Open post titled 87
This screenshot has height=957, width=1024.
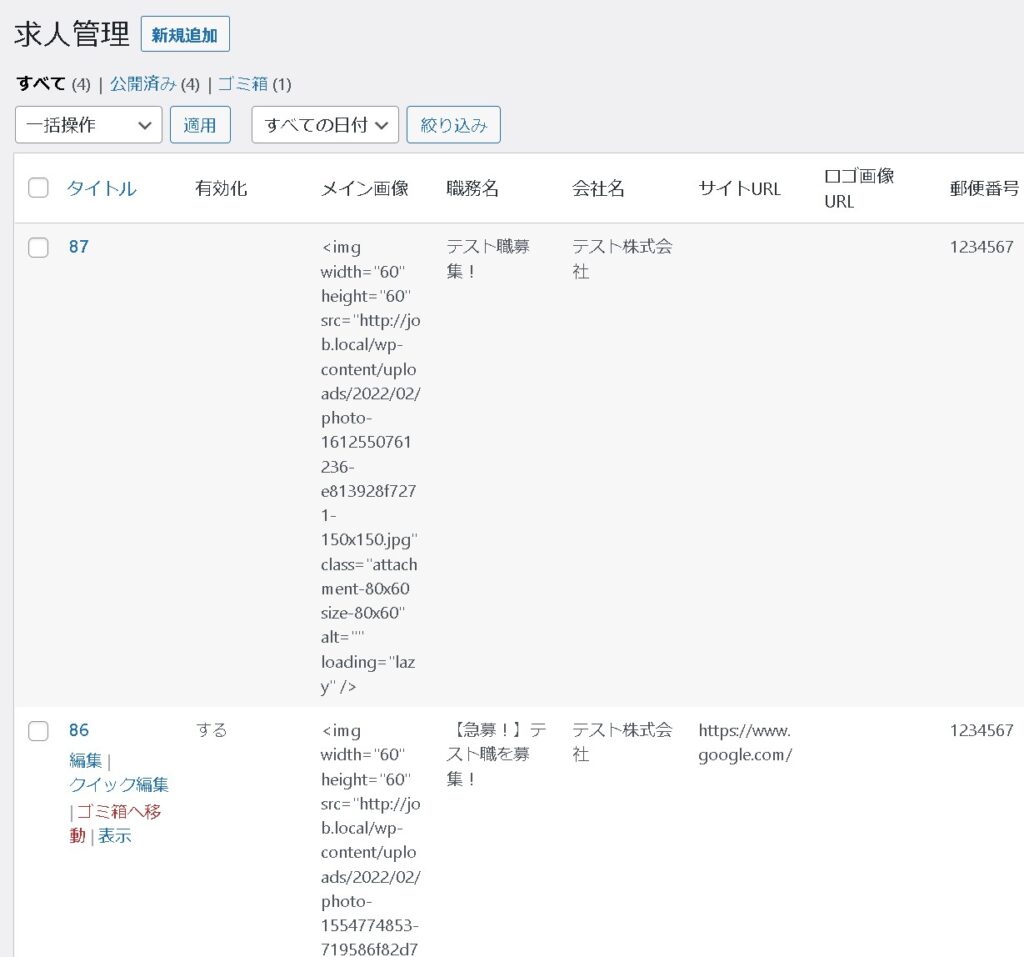pos(78,247)
